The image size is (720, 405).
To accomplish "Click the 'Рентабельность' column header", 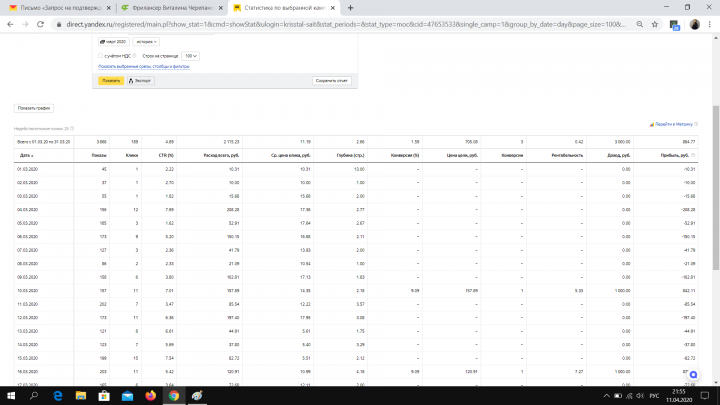I will [x=567, y=156].
